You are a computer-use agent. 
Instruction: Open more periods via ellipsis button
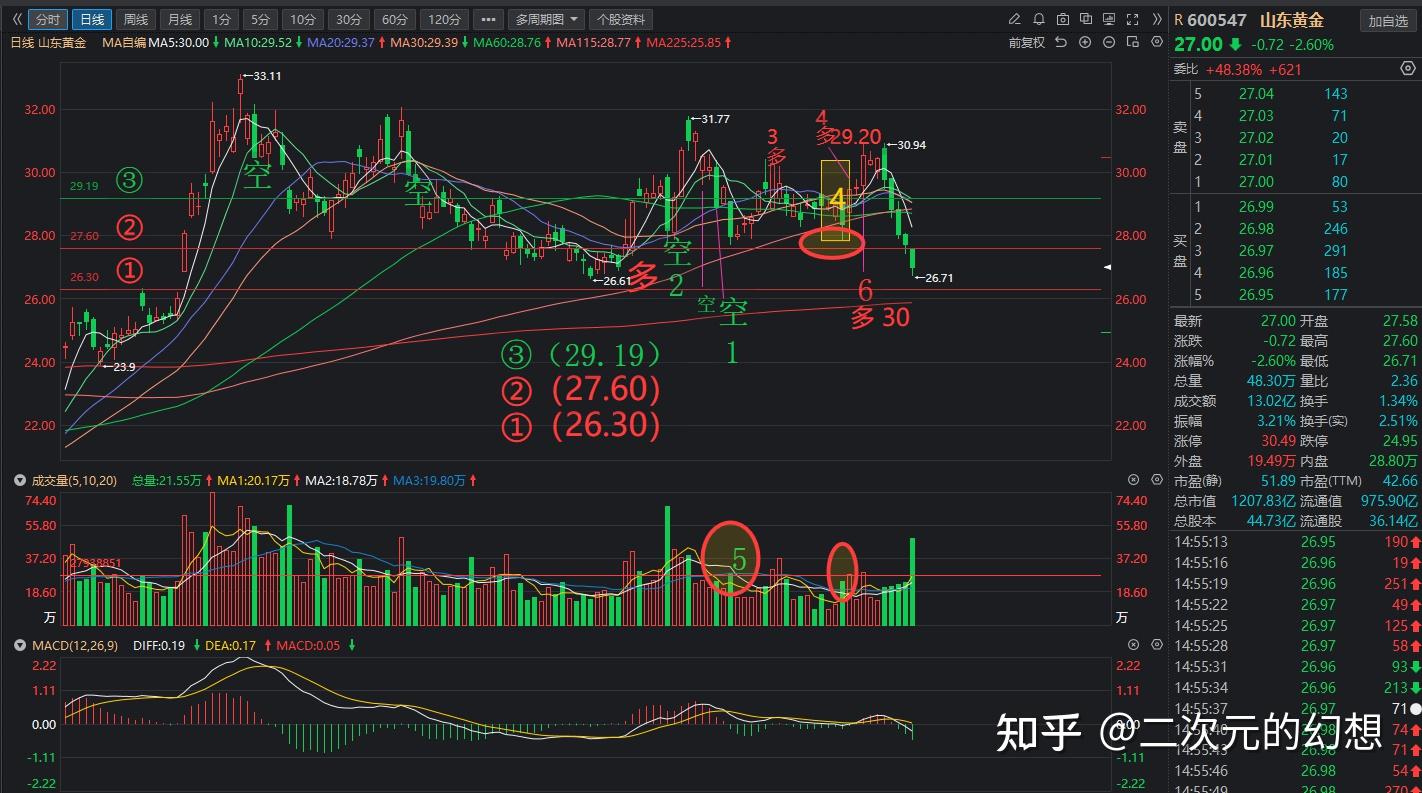coord(488,19)
